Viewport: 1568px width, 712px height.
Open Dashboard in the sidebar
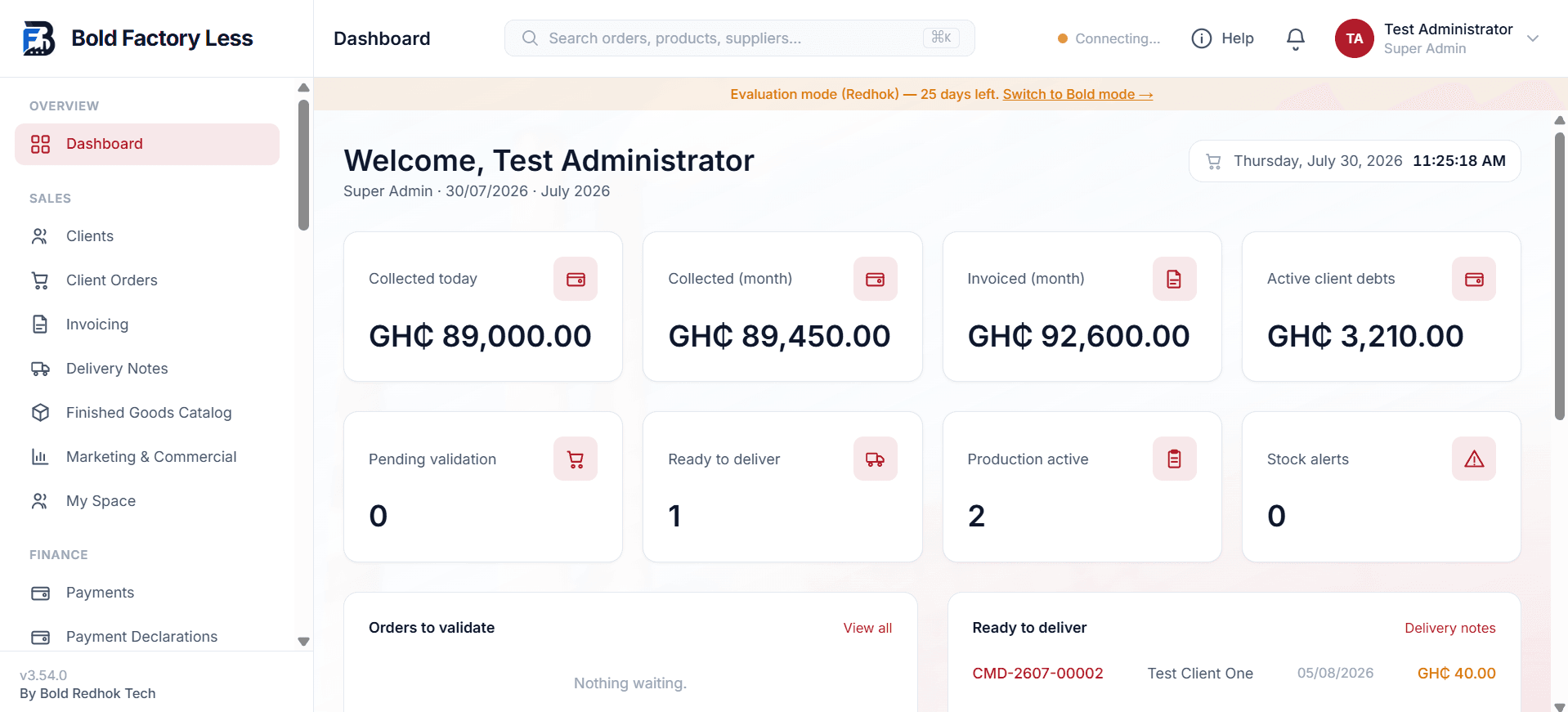point(147,144)
